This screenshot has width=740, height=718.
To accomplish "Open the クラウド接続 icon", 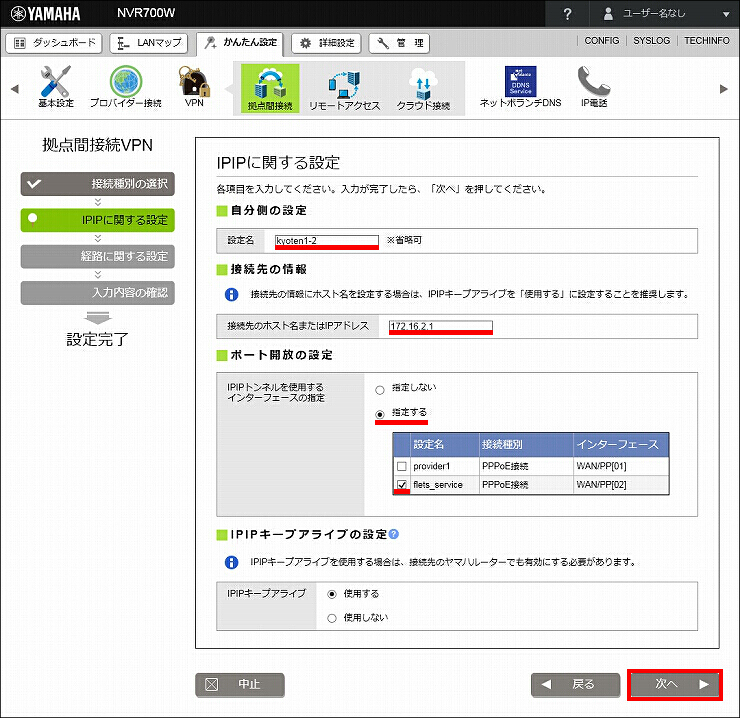I will coord(423,90).
